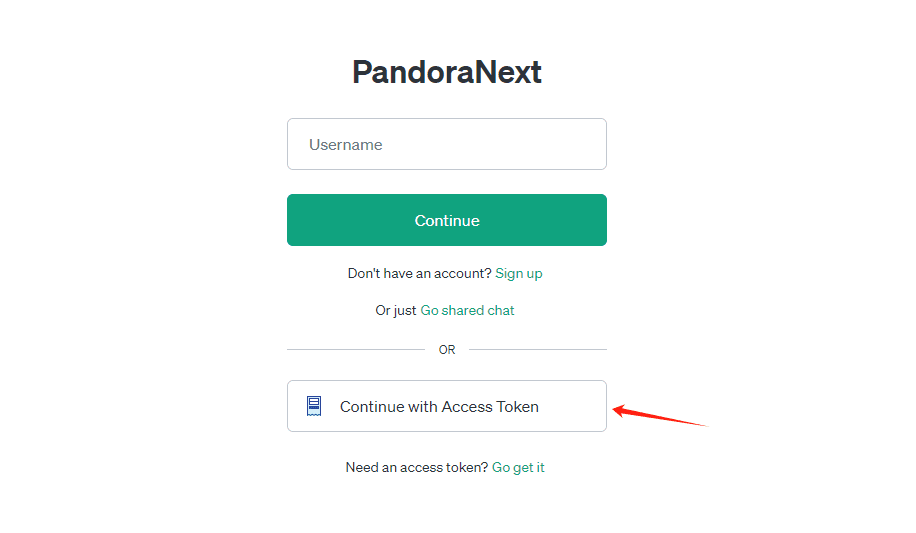916x533 pixels.
Task: Click the blue access token receipt icon
Action: [x=314, y=406]
